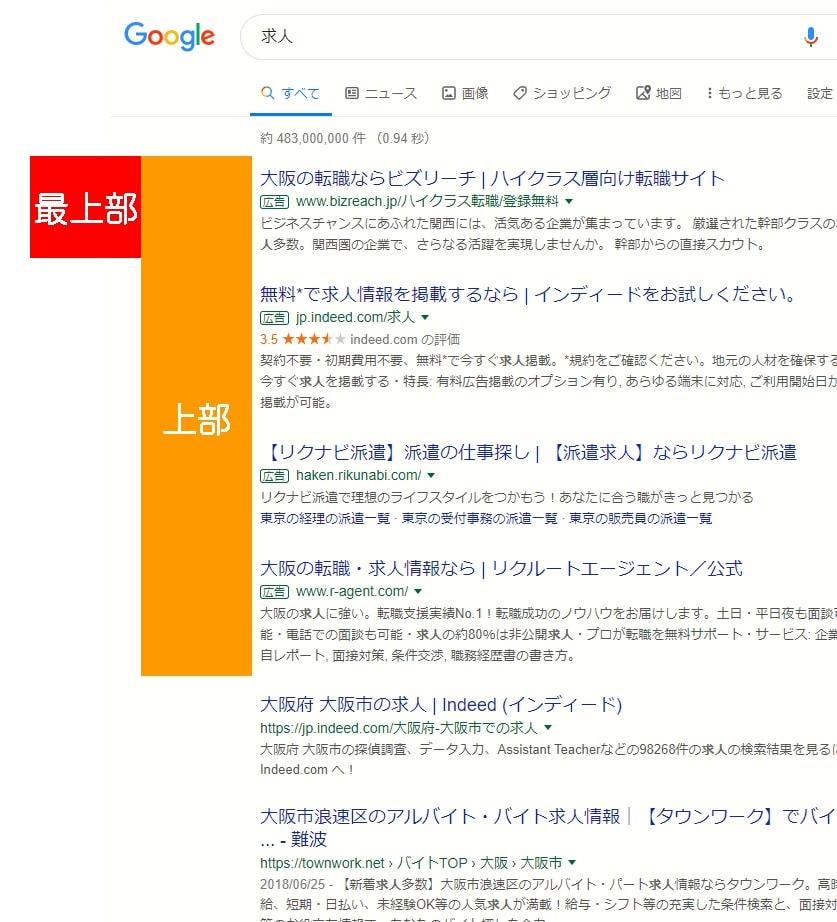The height and width of the screenshot is (922, 837).
Task: Start voice search with the microphone icon
Action: point(811,37)
